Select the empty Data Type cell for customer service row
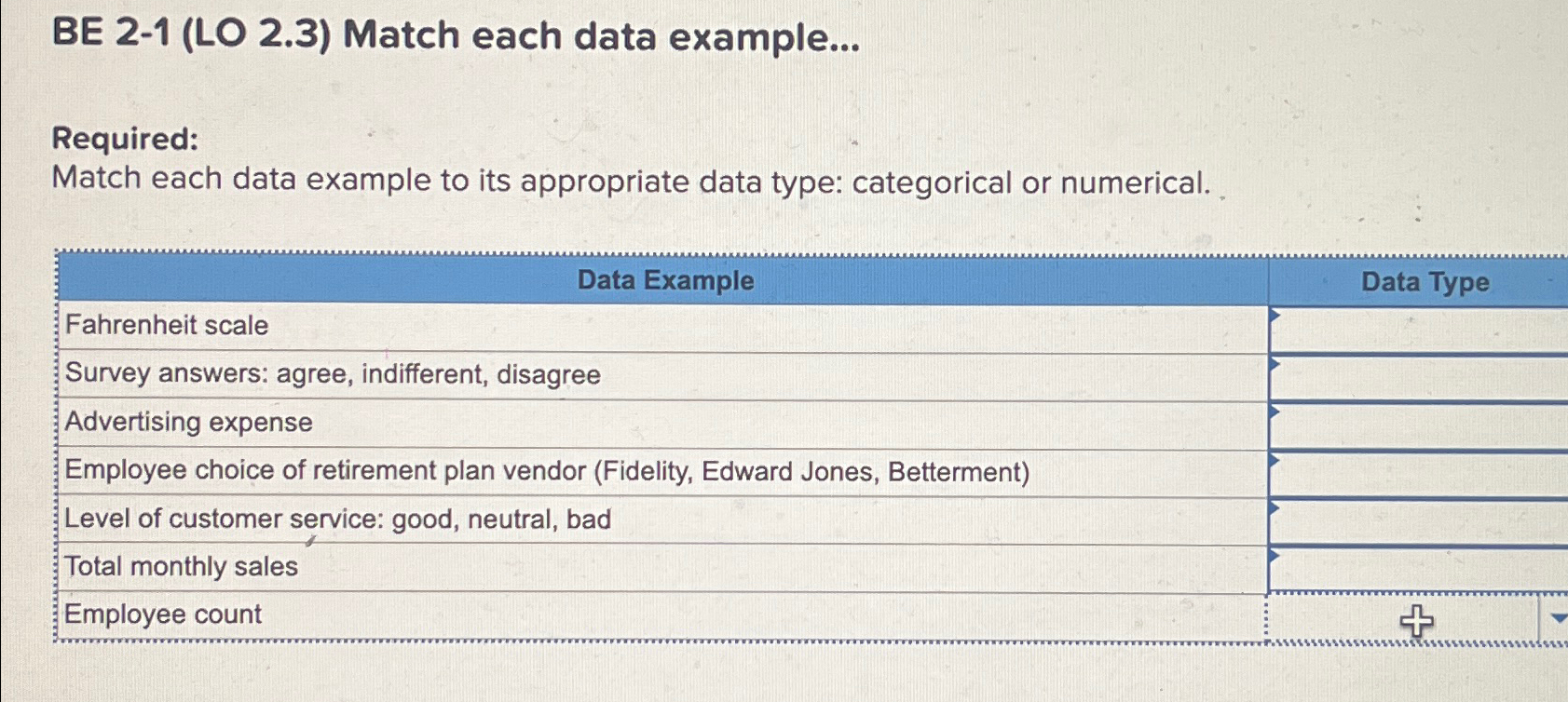The width and height of the screenshot is (1568, 702). (x=1416, y=520)
